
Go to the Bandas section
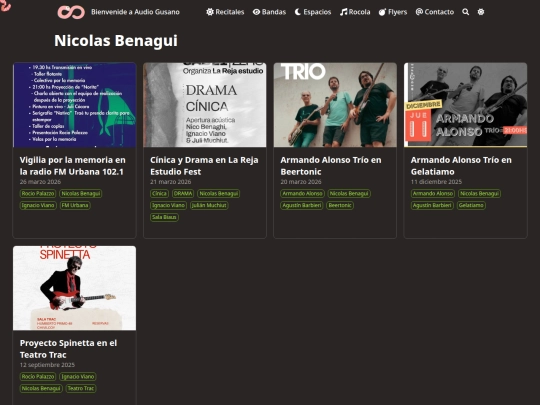click(x=269, y=12)
